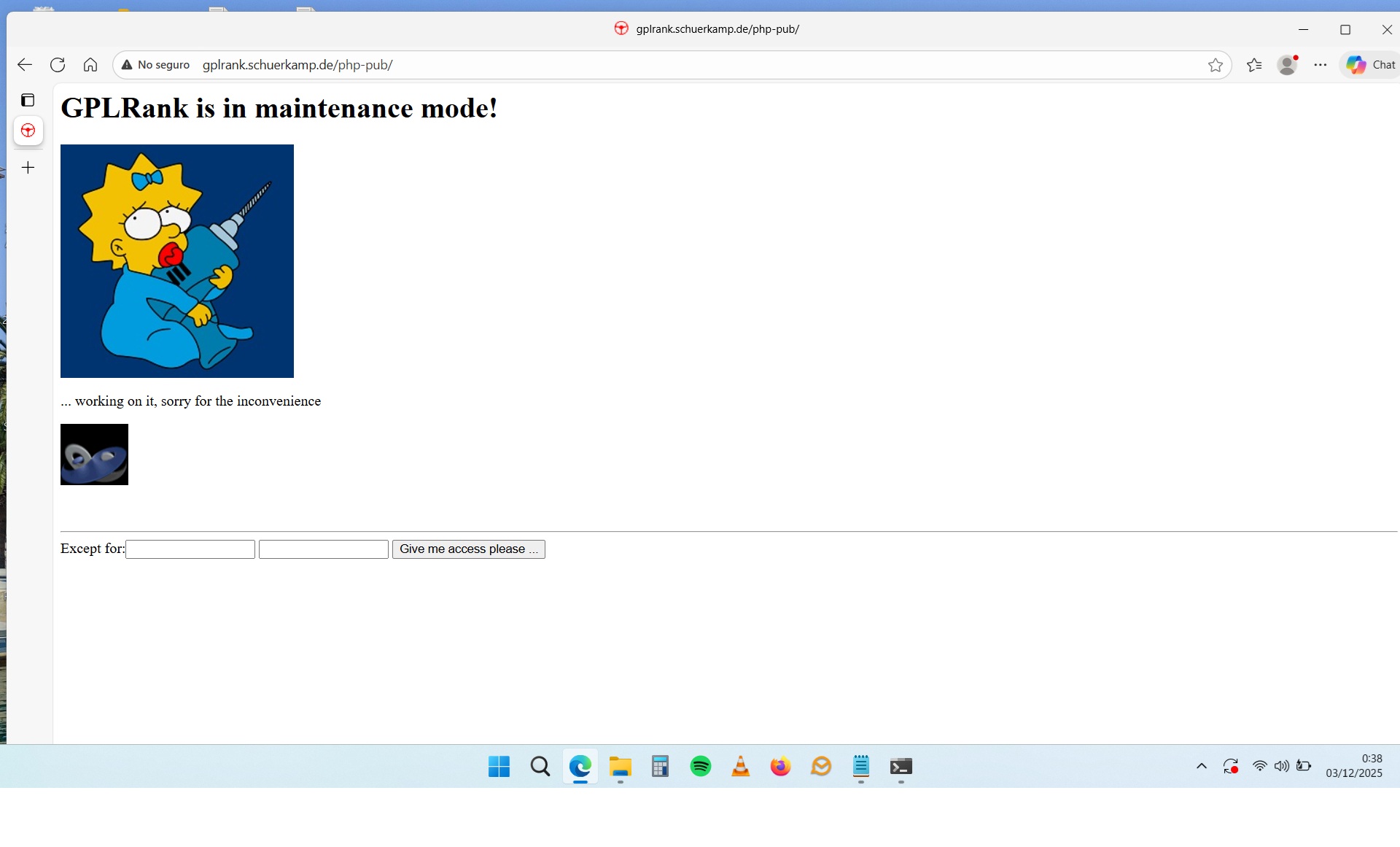Screen dimensions: 1400x847
Task: Open the tab actions menu icon
Action: coord(28,100)
